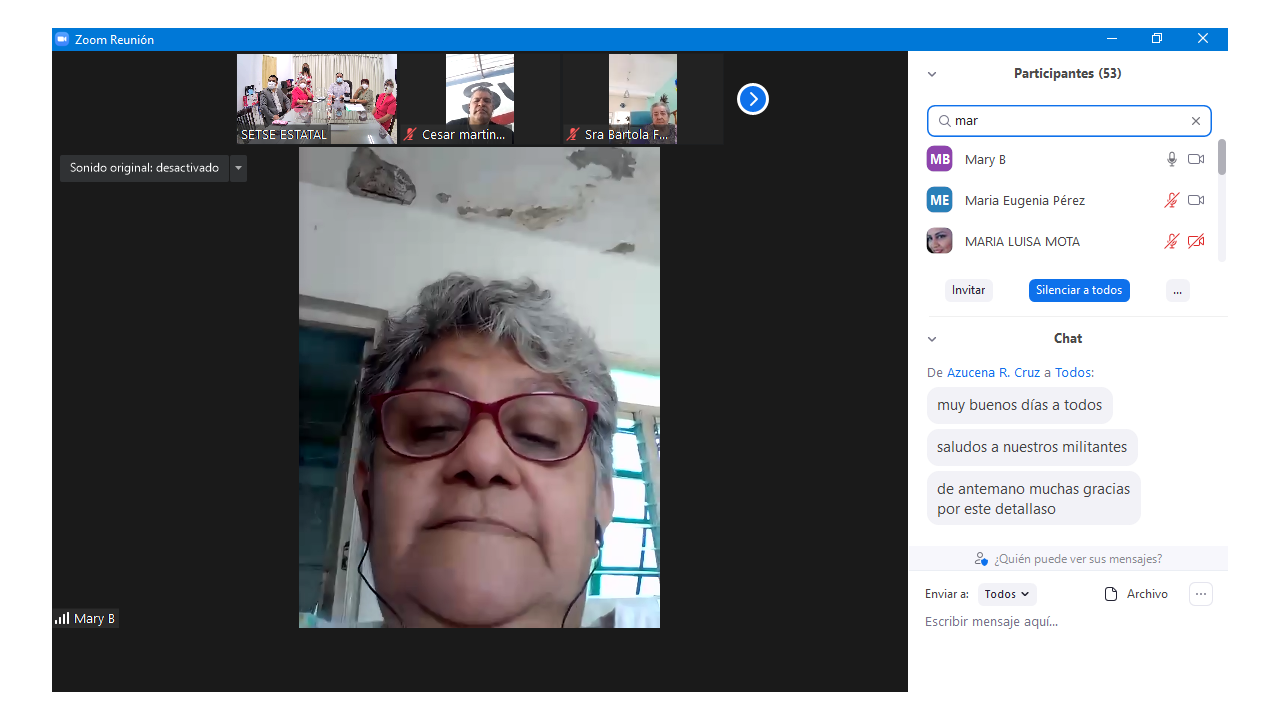Select Cesar martin video thumbnail
The image size is (1280, 720).
[x=480, y=99]
